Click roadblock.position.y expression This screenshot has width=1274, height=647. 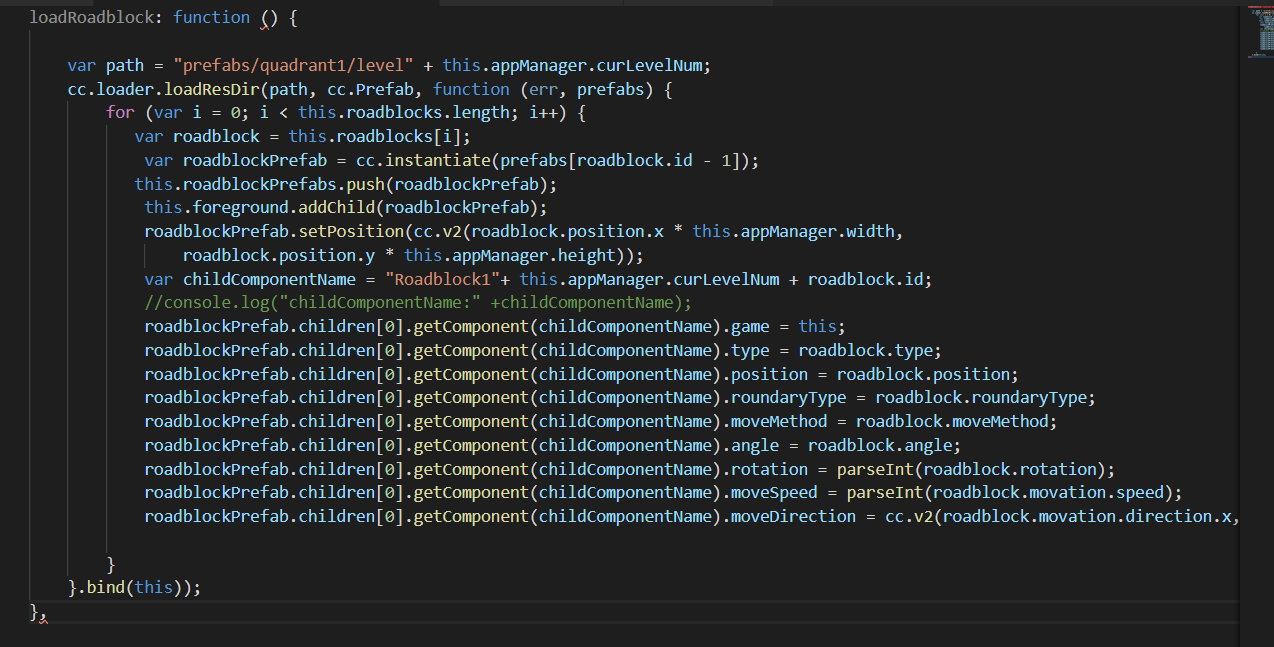(279, 255)
